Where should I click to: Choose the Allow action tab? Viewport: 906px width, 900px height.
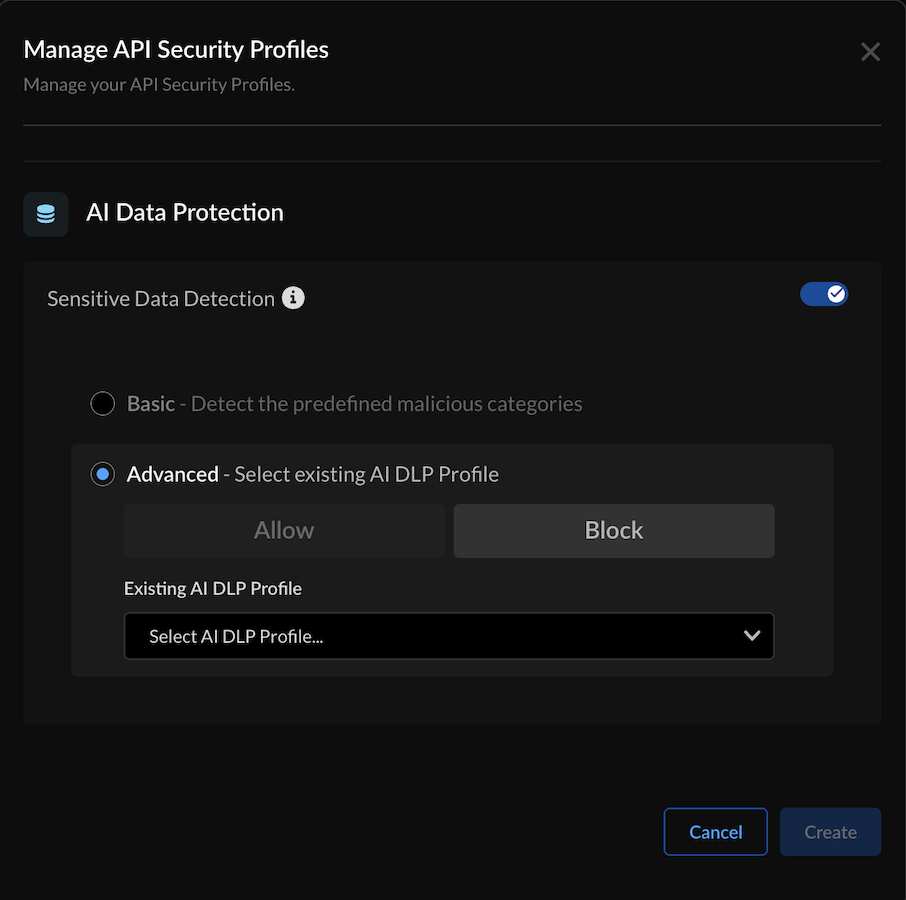(x=284, y=530)
